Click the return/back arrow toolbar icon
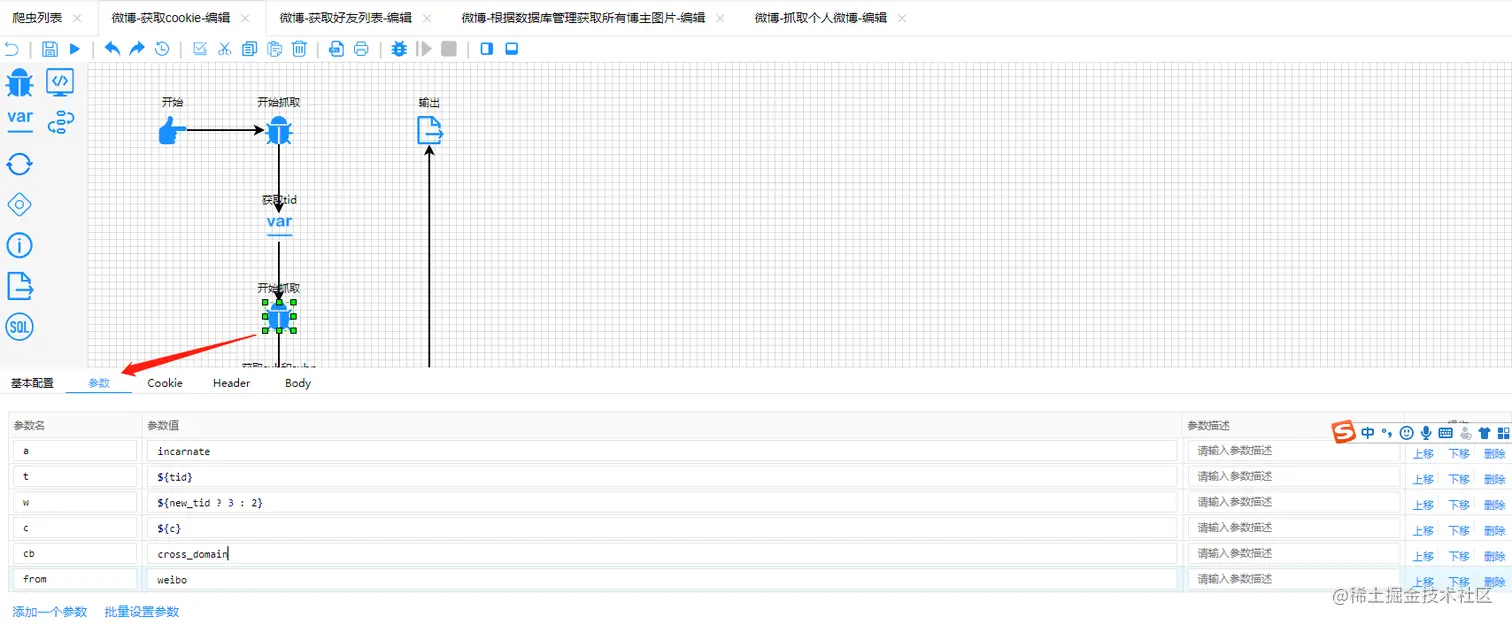 point(12,49)
